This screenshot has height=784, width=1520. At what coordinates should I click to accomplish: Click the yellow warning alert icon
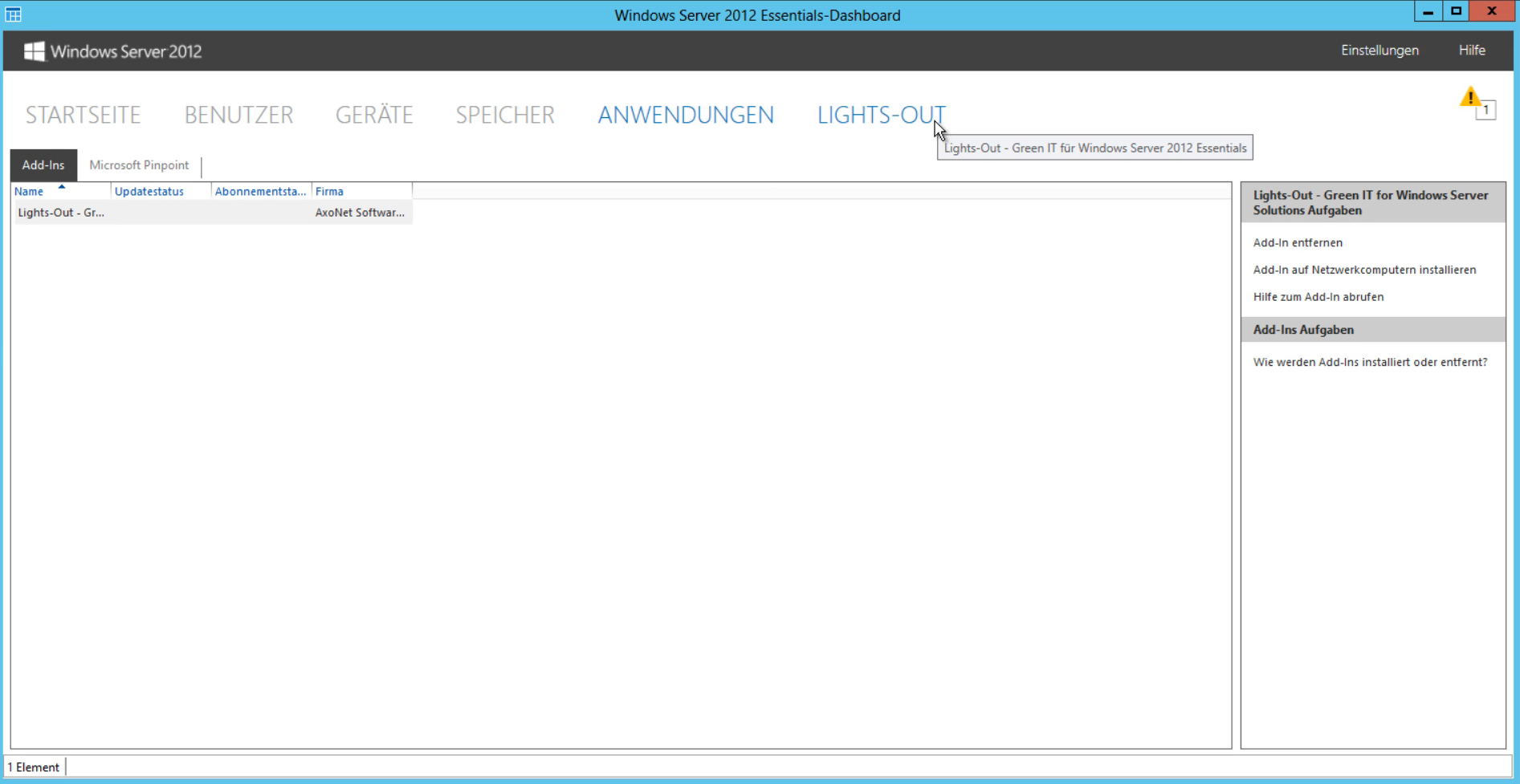(1470, 99)
